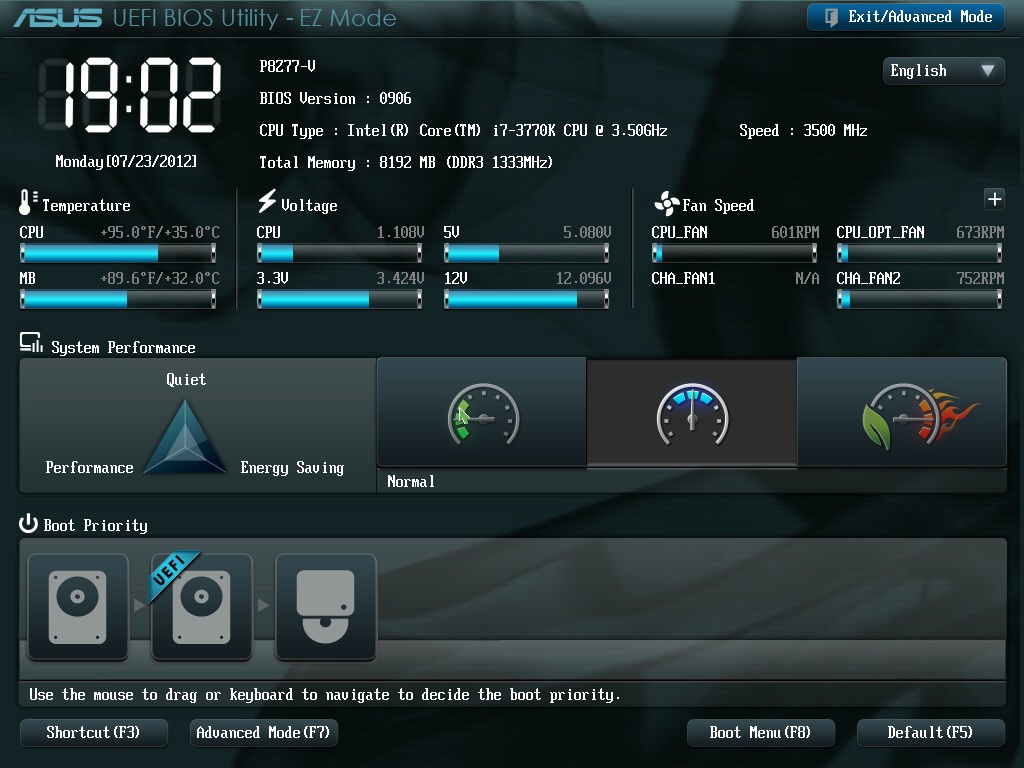This screenshot has width=1024, height=768.
Task: Select the Normal blue gauge mode
Action: coord(692,413)
